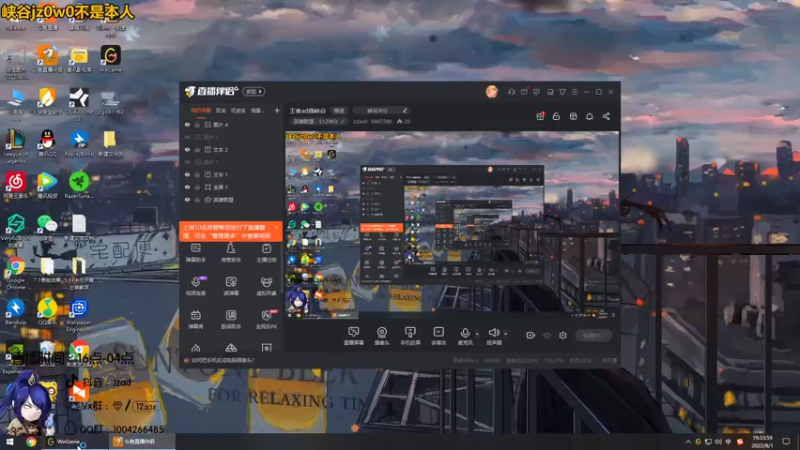Open the taskbar clock and date

click(763, 442)
